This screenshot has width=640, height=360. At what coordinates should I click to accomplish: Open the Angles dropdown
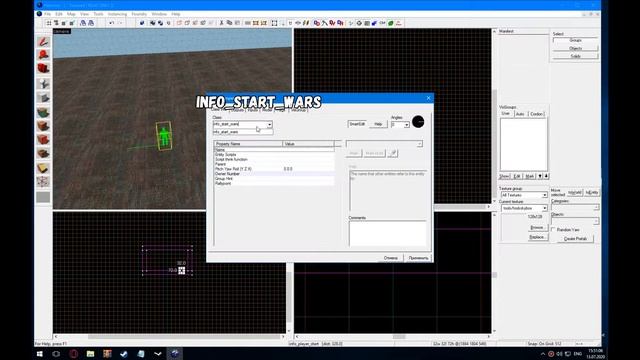pos(406,125)
